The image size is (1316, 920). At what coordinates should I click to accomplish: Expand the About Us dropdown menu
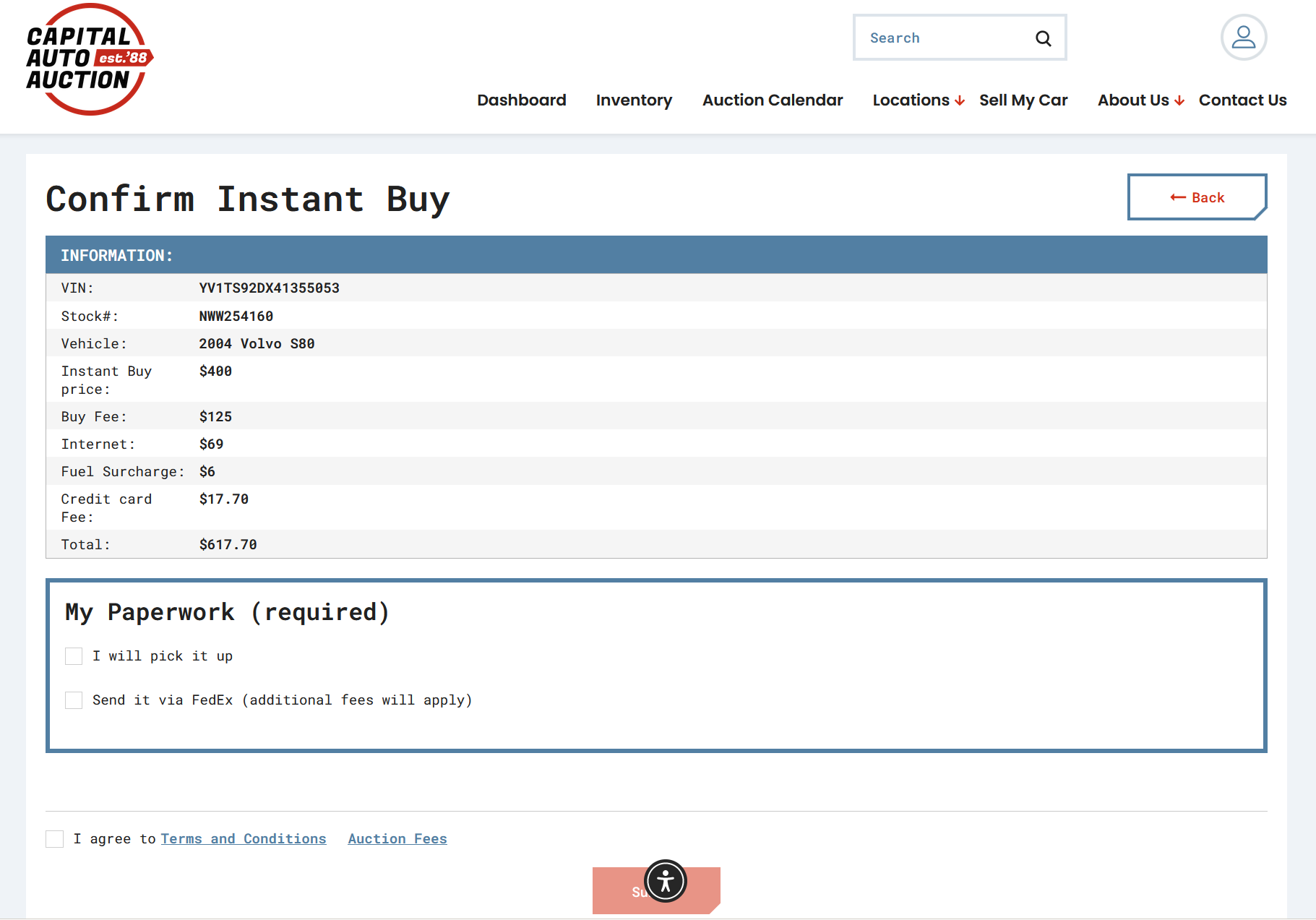point(1140,100)
